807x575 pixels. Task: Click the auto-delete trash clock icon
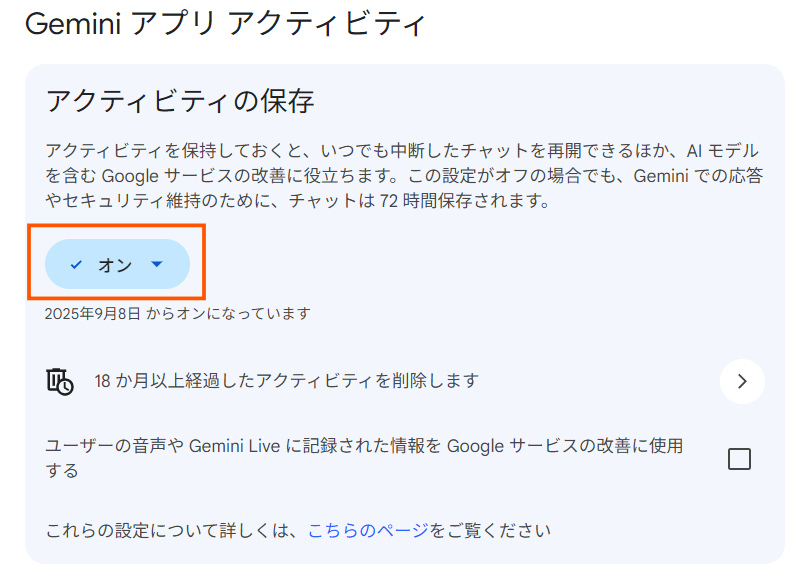click(59, 381)
